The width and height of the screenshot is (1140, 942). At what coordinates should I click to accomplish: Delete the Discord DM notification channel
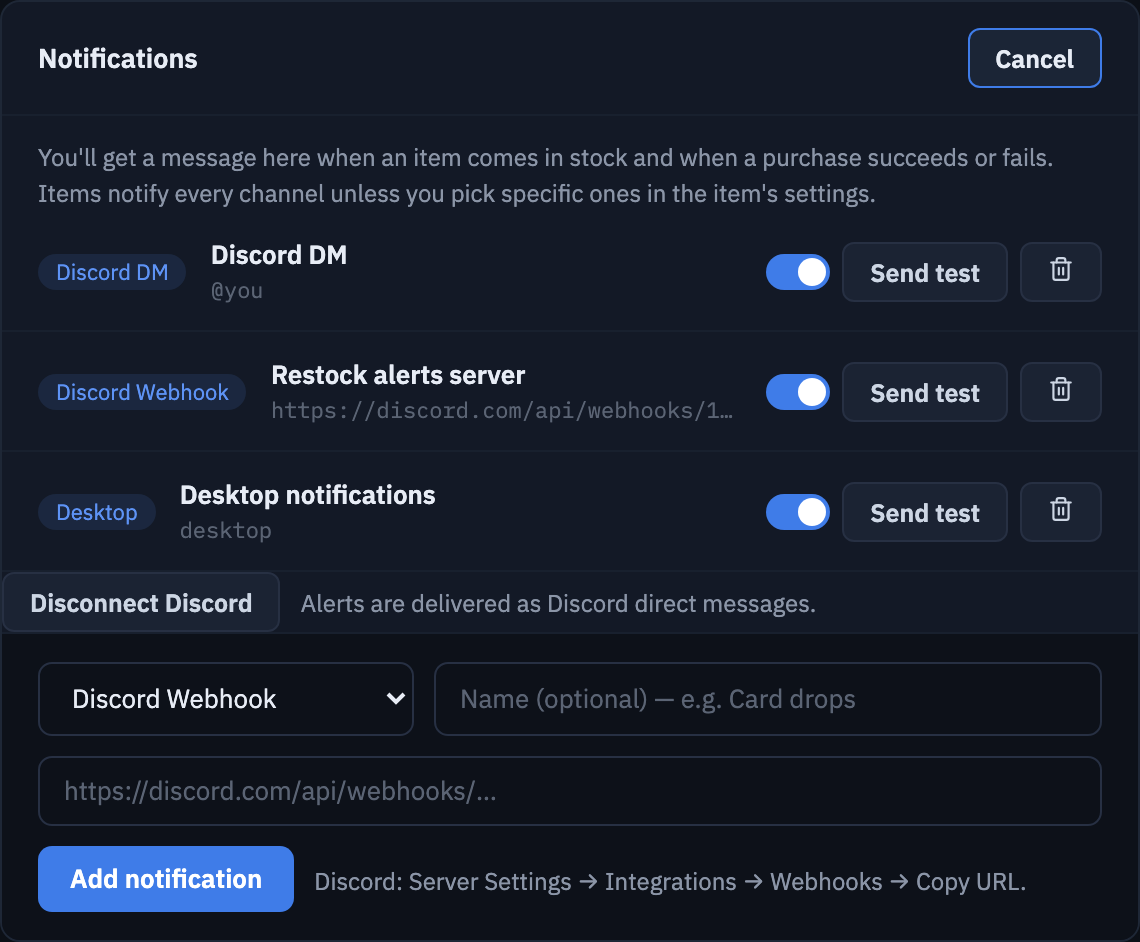(x=1060, y=272)
